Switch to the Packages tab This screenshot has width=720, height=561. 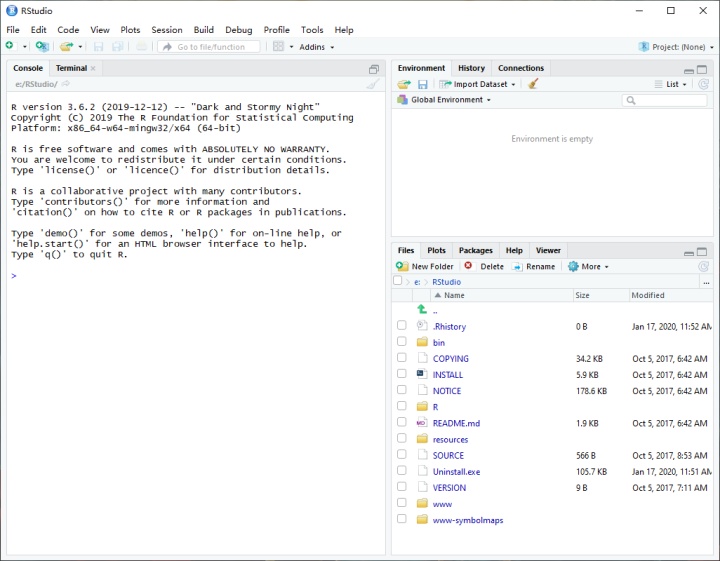pos(475,250)
